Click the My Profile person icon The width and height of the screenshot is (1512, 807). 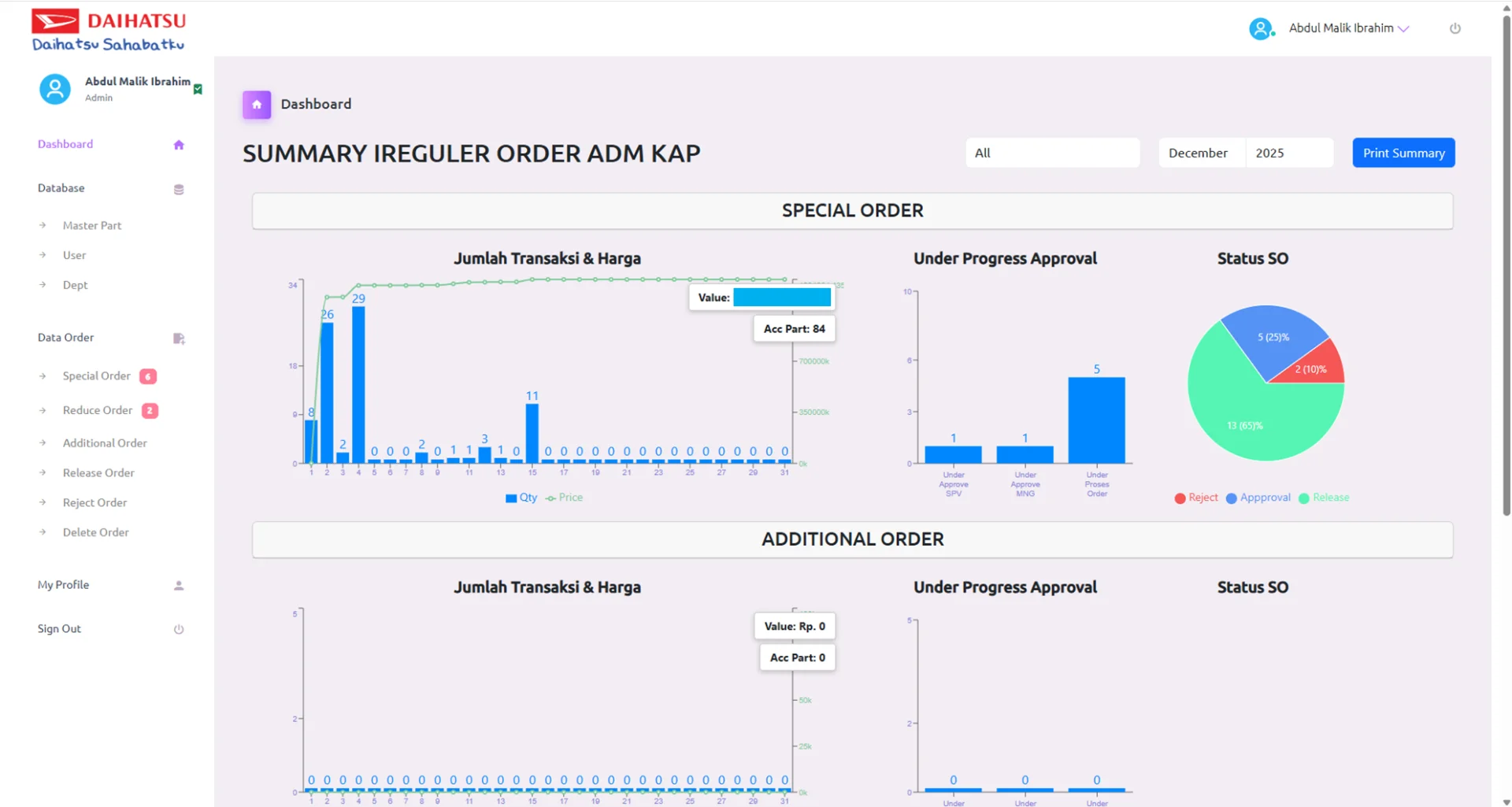point(179,586)
